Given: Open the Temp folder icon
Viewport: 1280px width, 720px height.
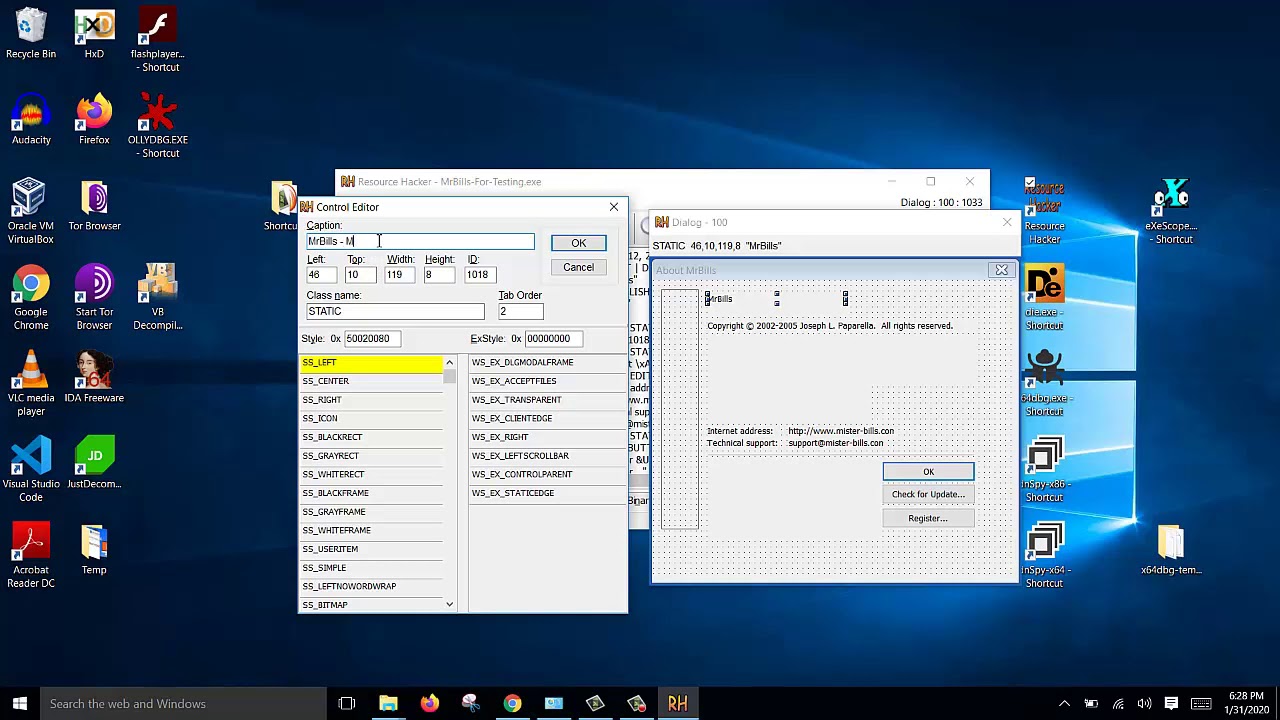Looking at the screenshot, I should (x=94, y=550).
